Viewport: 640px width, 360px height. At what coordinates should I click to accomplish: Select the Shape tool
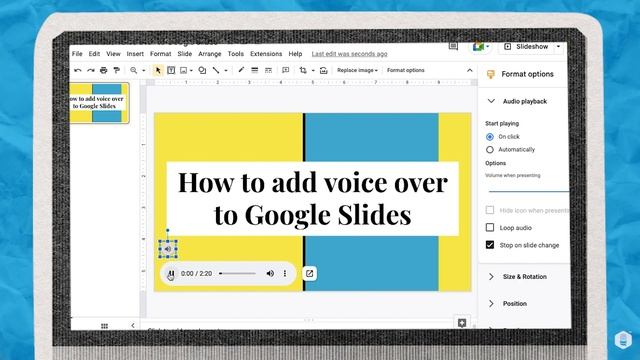coord(202,70)
